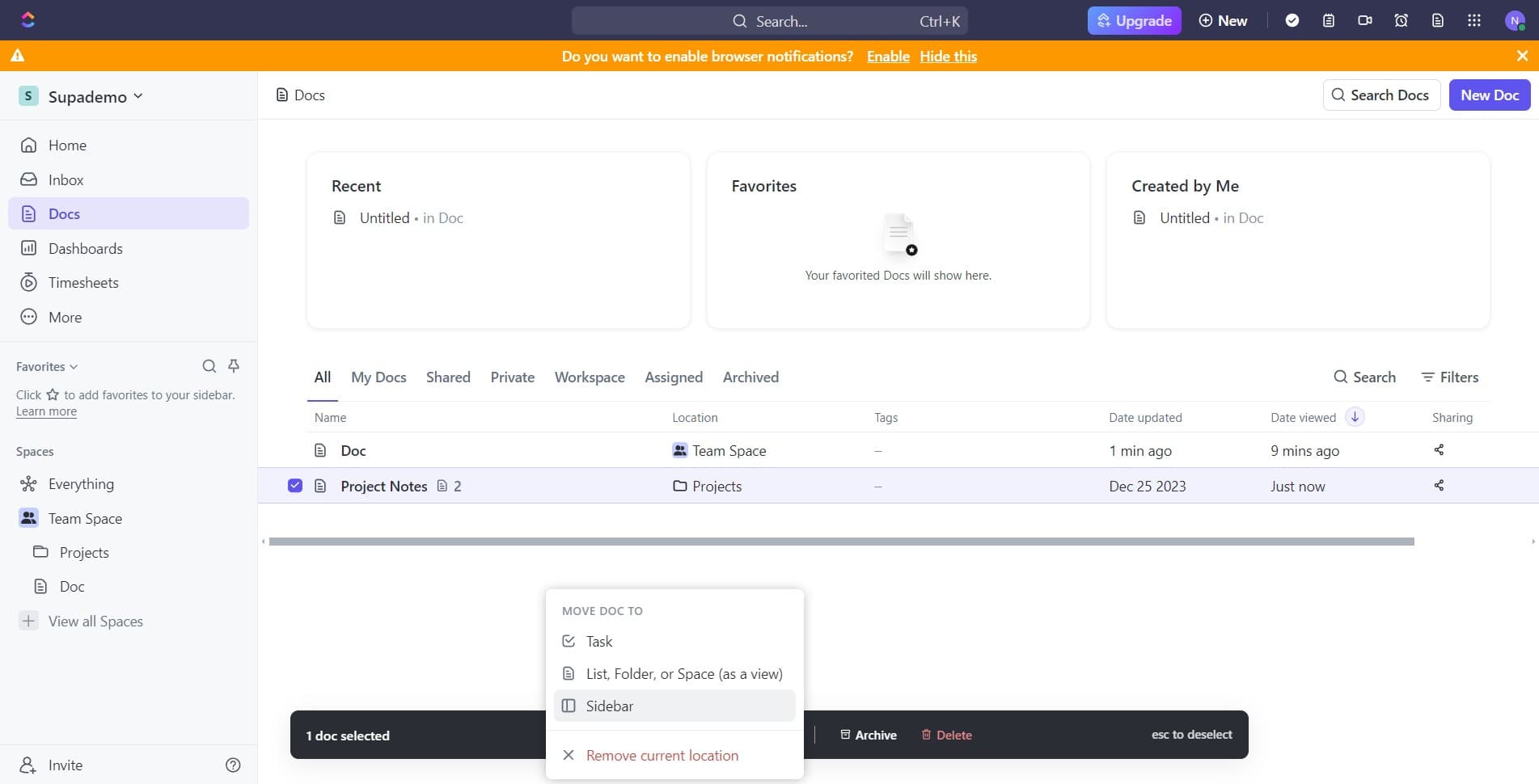Choose Sidebar from Move Doc To menu

(x=610, y=706)
